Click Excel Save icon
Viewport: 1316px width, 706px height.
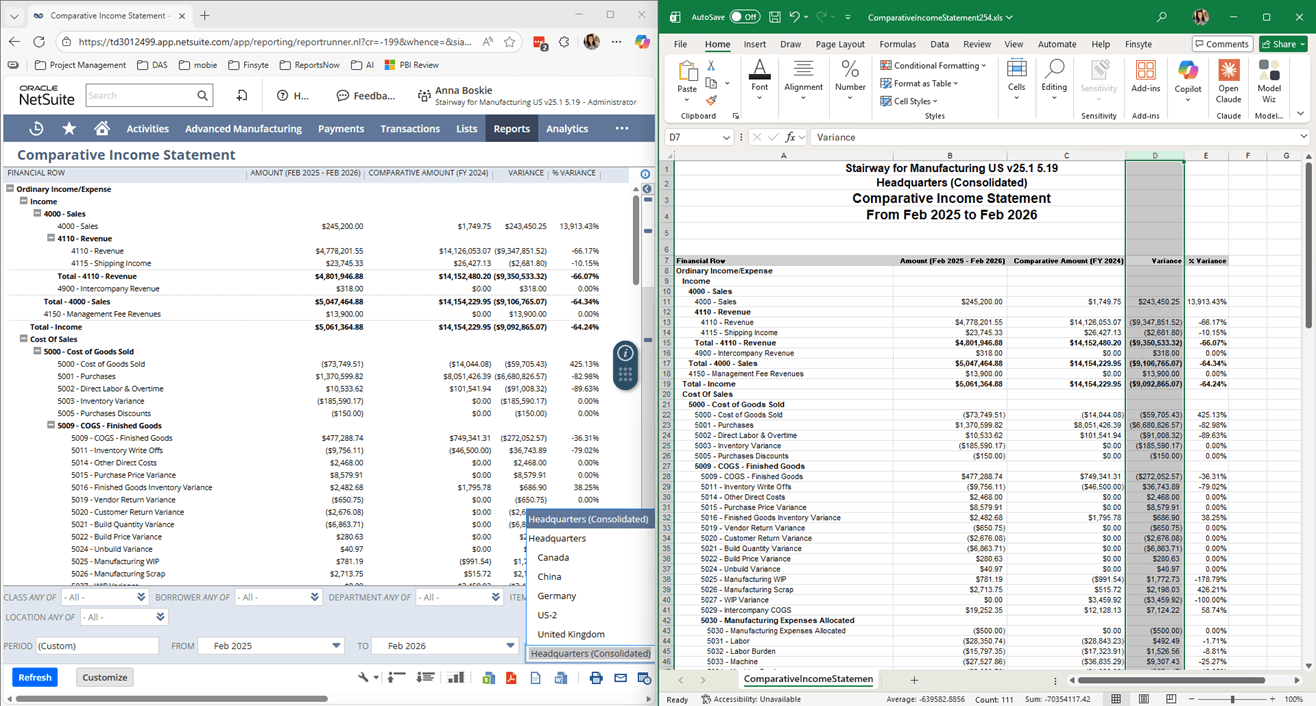pyautogui.click(x=773, y=17)
